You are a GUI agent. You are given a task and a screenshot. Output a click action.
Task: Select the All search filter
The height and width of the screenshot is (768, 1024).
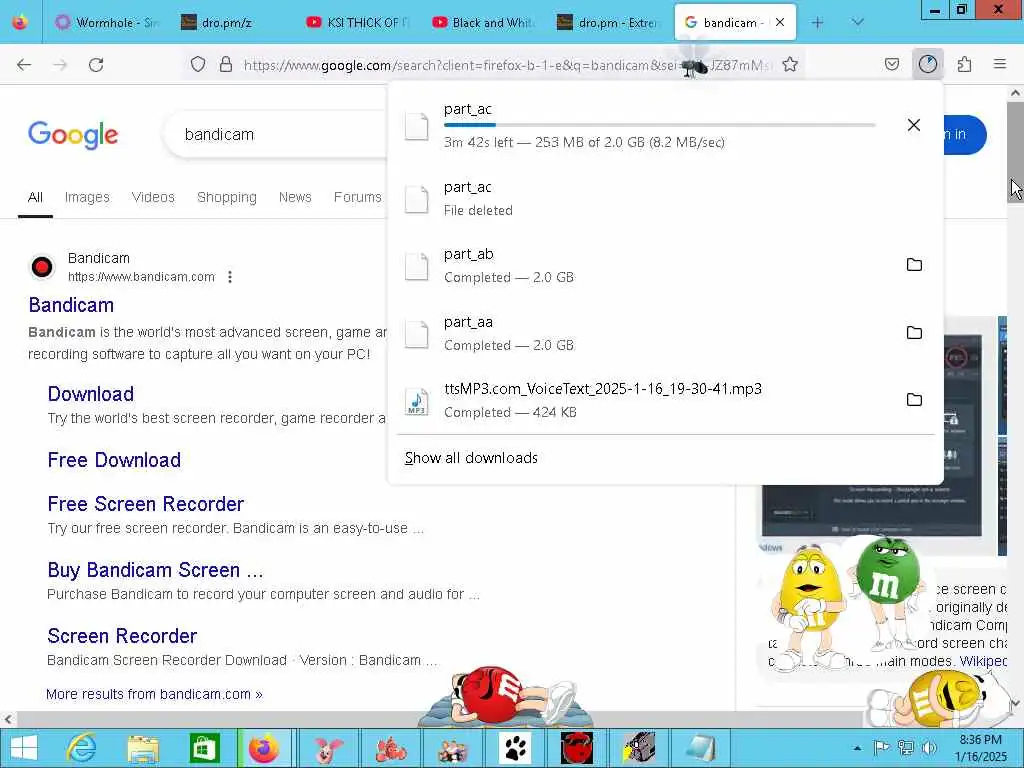(35, 197)
